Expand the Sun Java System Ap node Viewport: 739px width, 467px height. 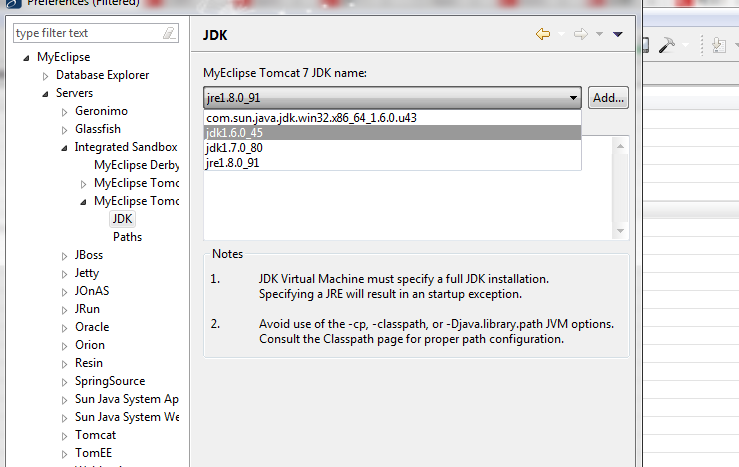click(65, 401)
